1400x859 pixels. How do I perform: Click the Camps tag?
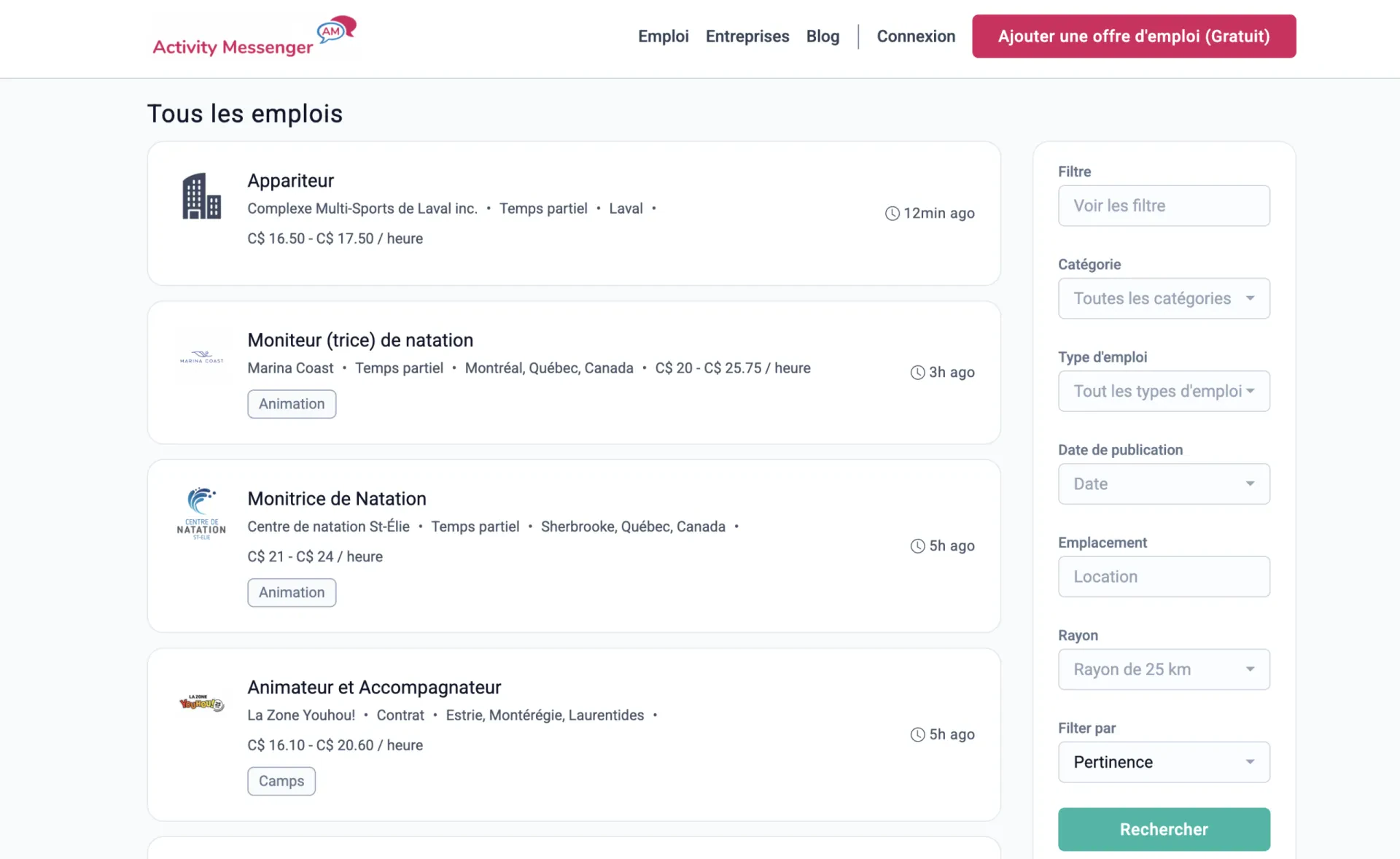(x=281, y=781)
